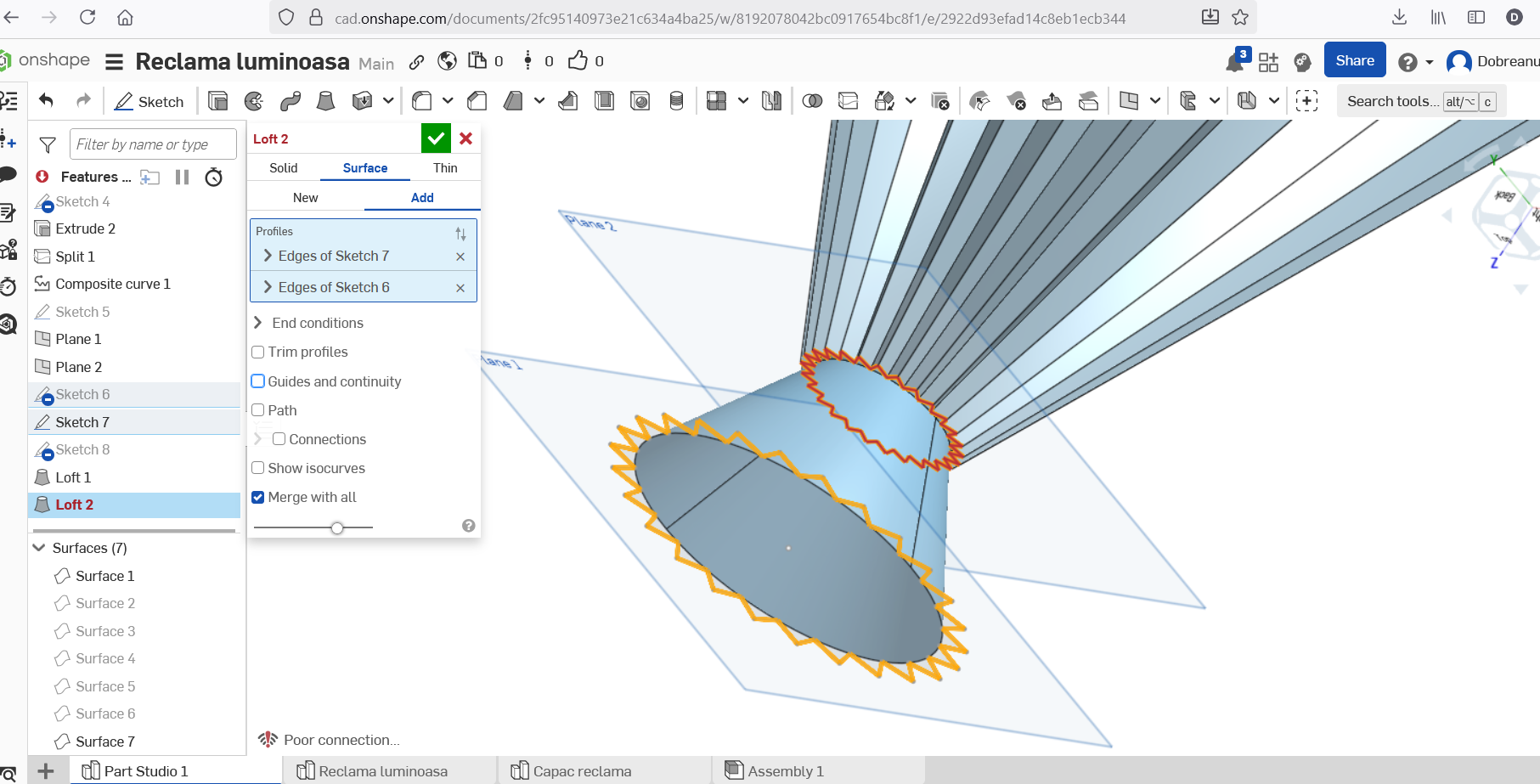The image size is (1540, 784).
Task: Select the Extrude tool in toolbar
Action: pyautogui.click(x=218, y=101)
